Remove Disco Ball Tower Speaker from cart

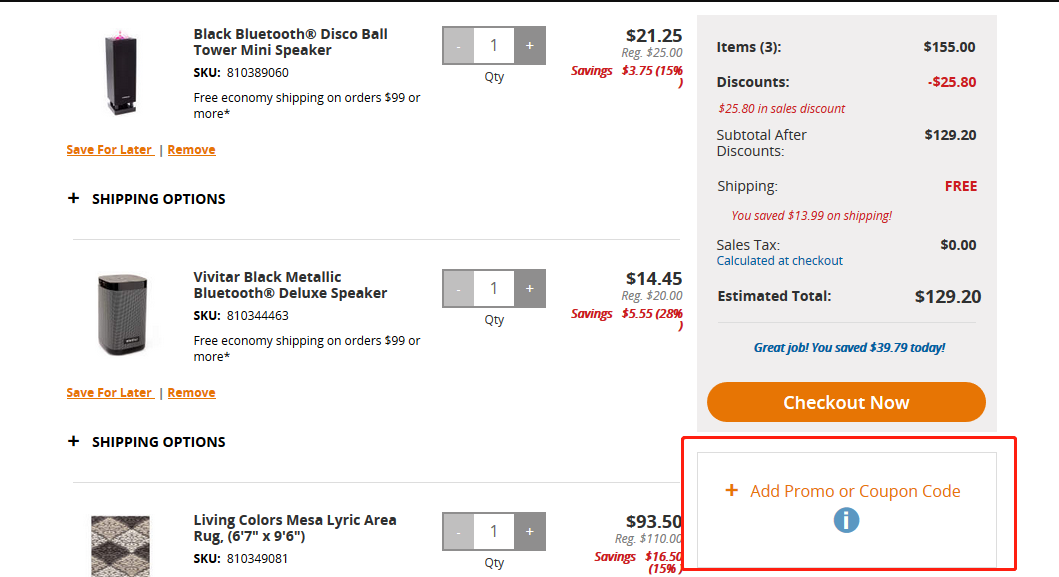tap(191, 149)
